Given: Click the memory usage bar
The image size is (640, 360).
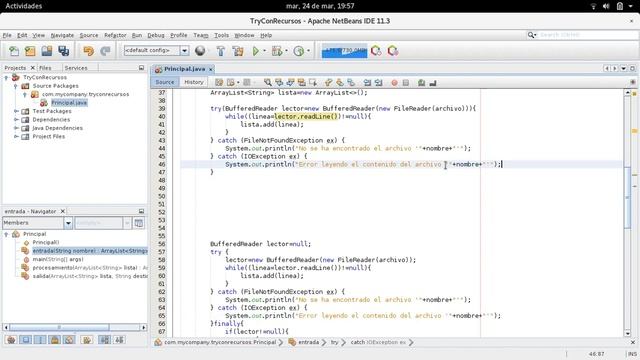Looking at the screenshot, I should (x=344, y=51).
